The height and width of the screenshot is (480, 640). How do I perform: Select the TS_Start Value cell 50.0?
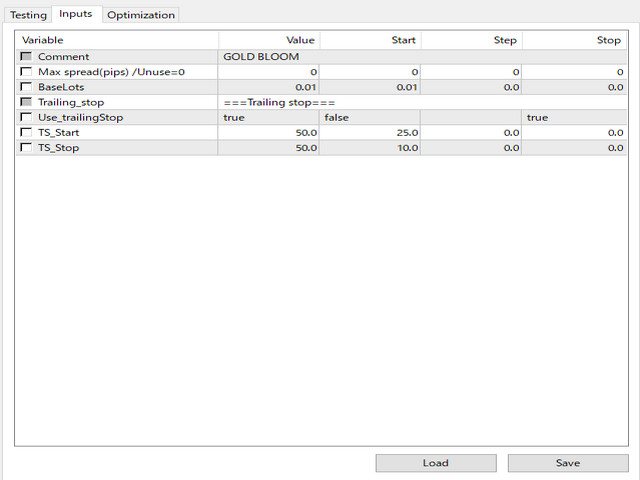pyautogui.click(x=269, y=133)
